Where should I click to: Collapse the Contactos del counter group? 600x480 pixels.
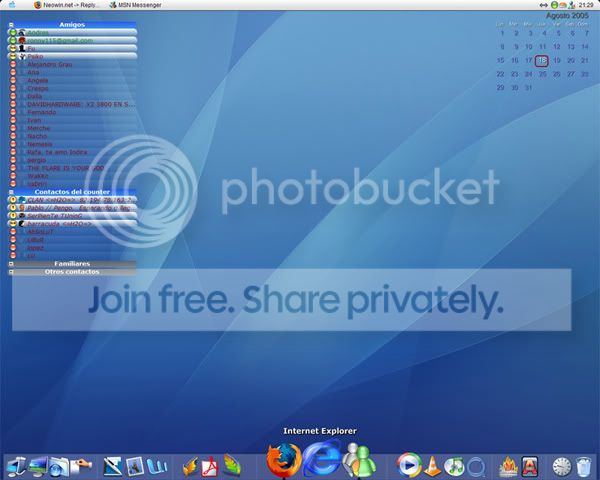click(11, 192)
